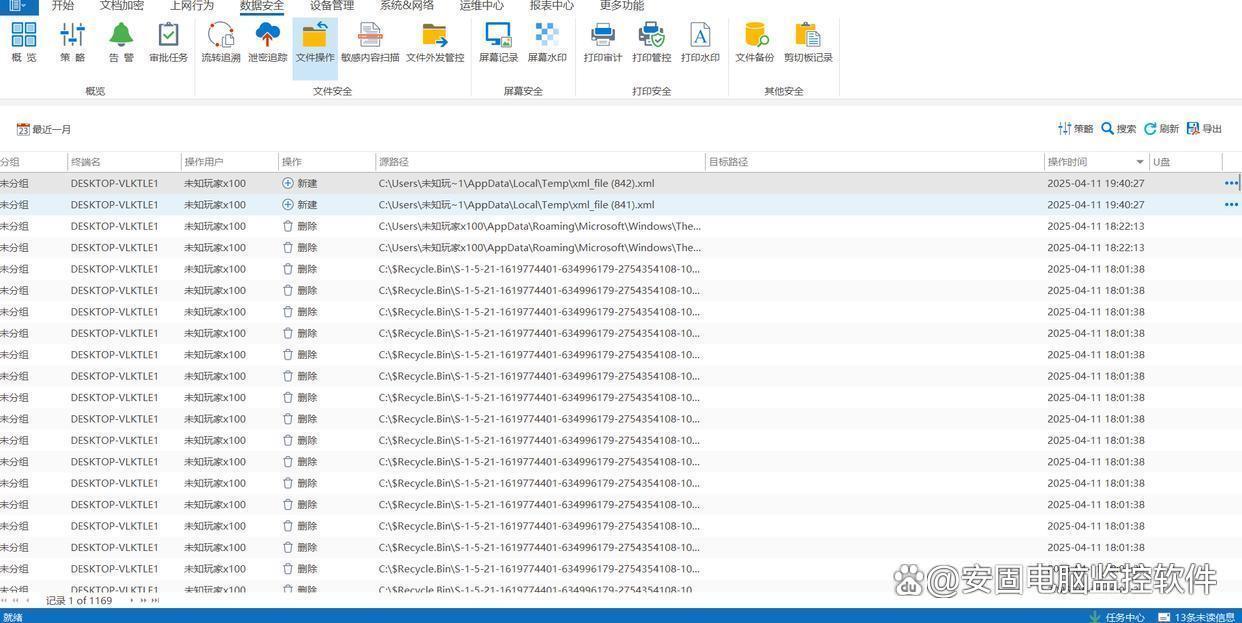This screenshot has width=1242, height=623.
Task: Click the 刷新 refresh button
Action: point(1162,129)
